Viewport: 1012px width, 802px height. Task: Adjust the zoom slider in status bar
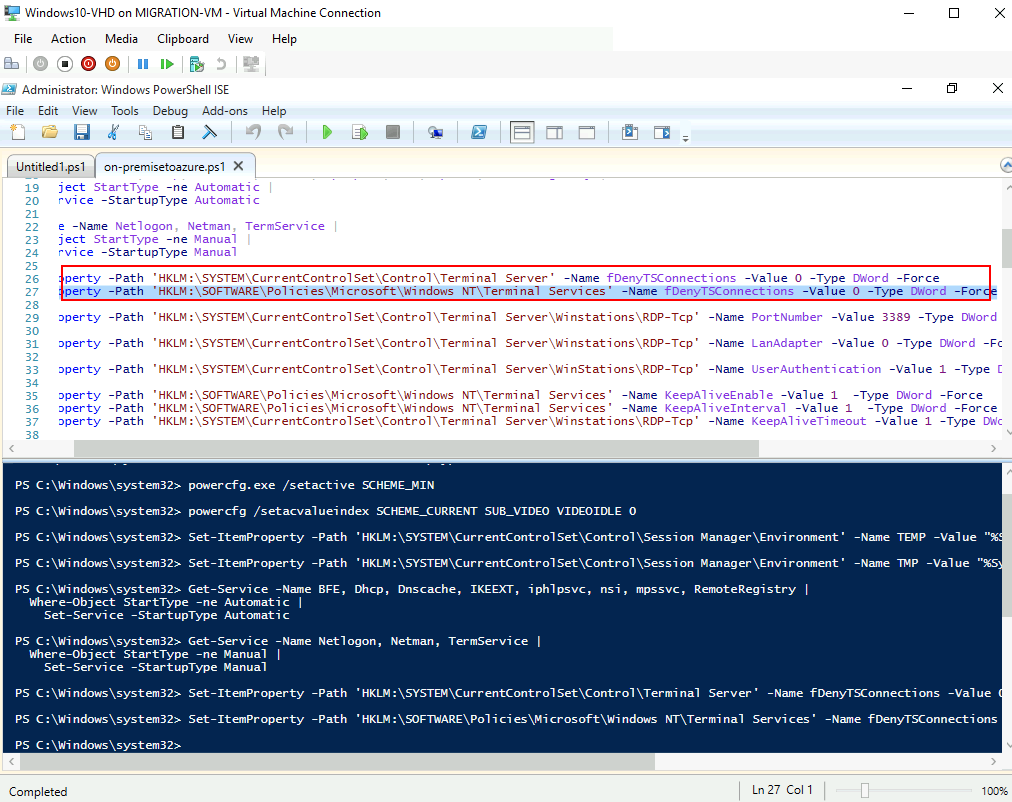(865, 790)
